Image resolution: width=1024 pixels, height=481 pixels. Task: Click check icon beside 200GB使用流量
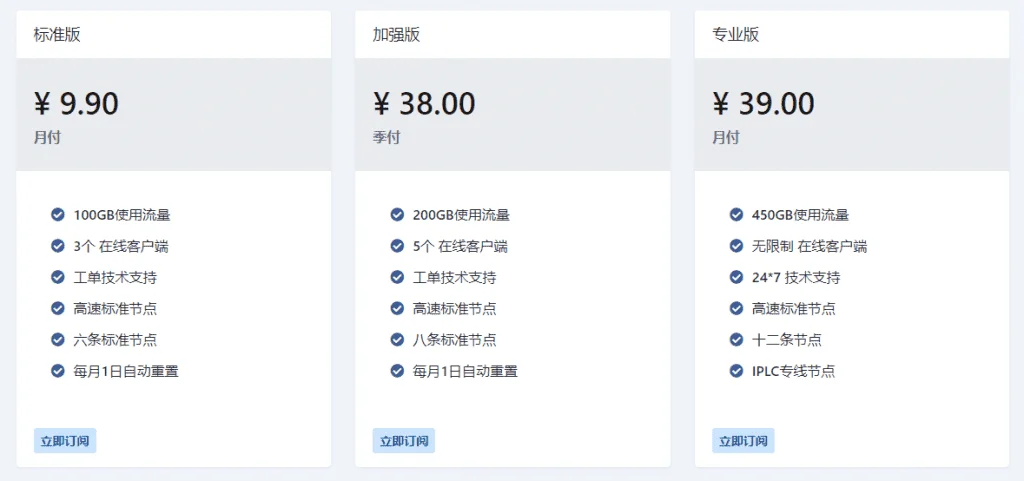[397, 214]
